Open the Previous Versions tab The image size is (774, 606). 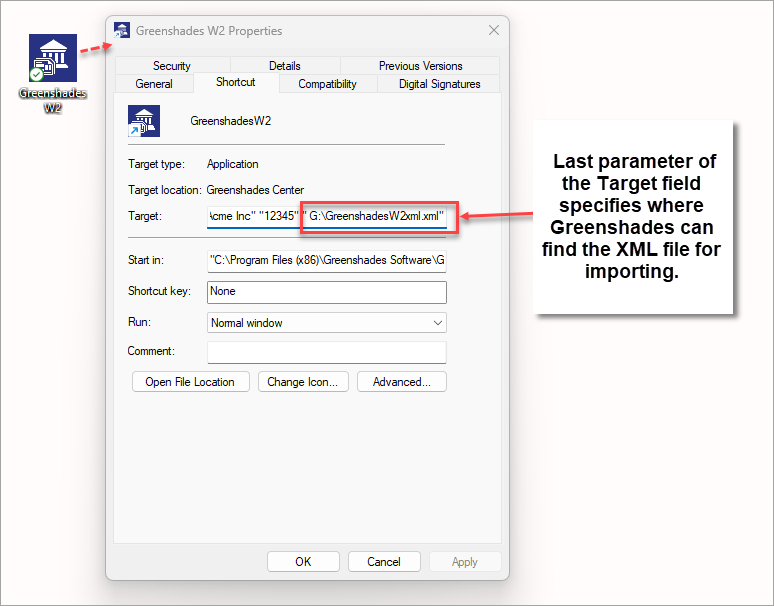[x=421, y=66]
